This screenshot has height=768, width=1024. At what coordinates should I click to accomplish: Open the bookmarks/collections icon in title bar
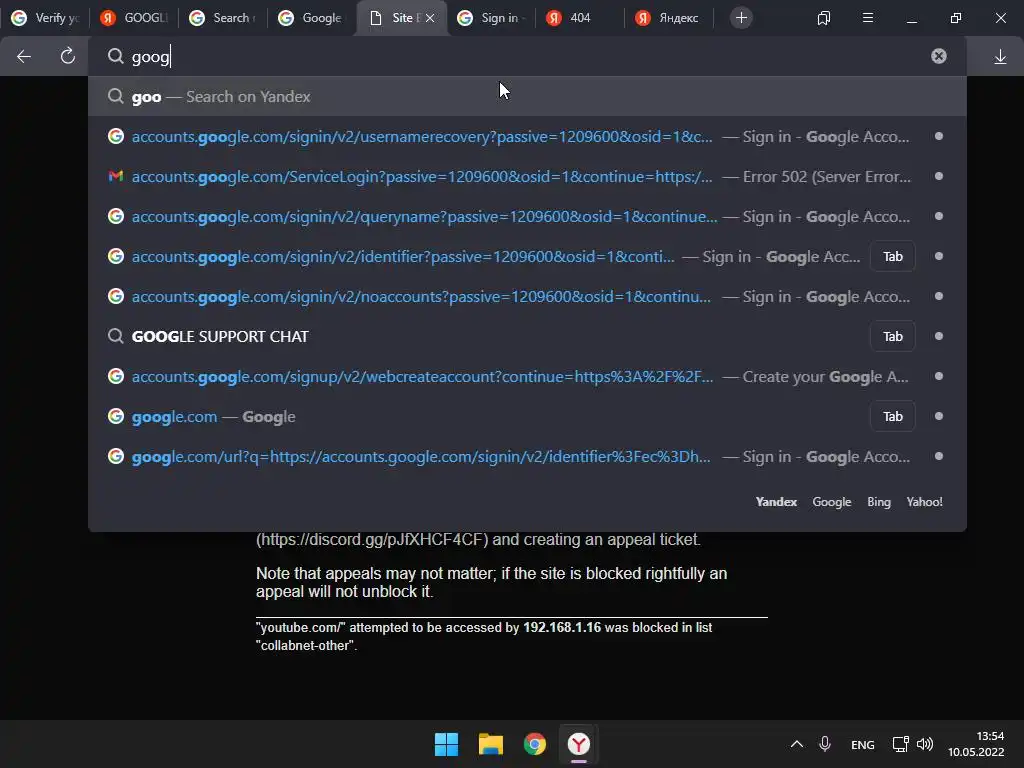[824, 18]
